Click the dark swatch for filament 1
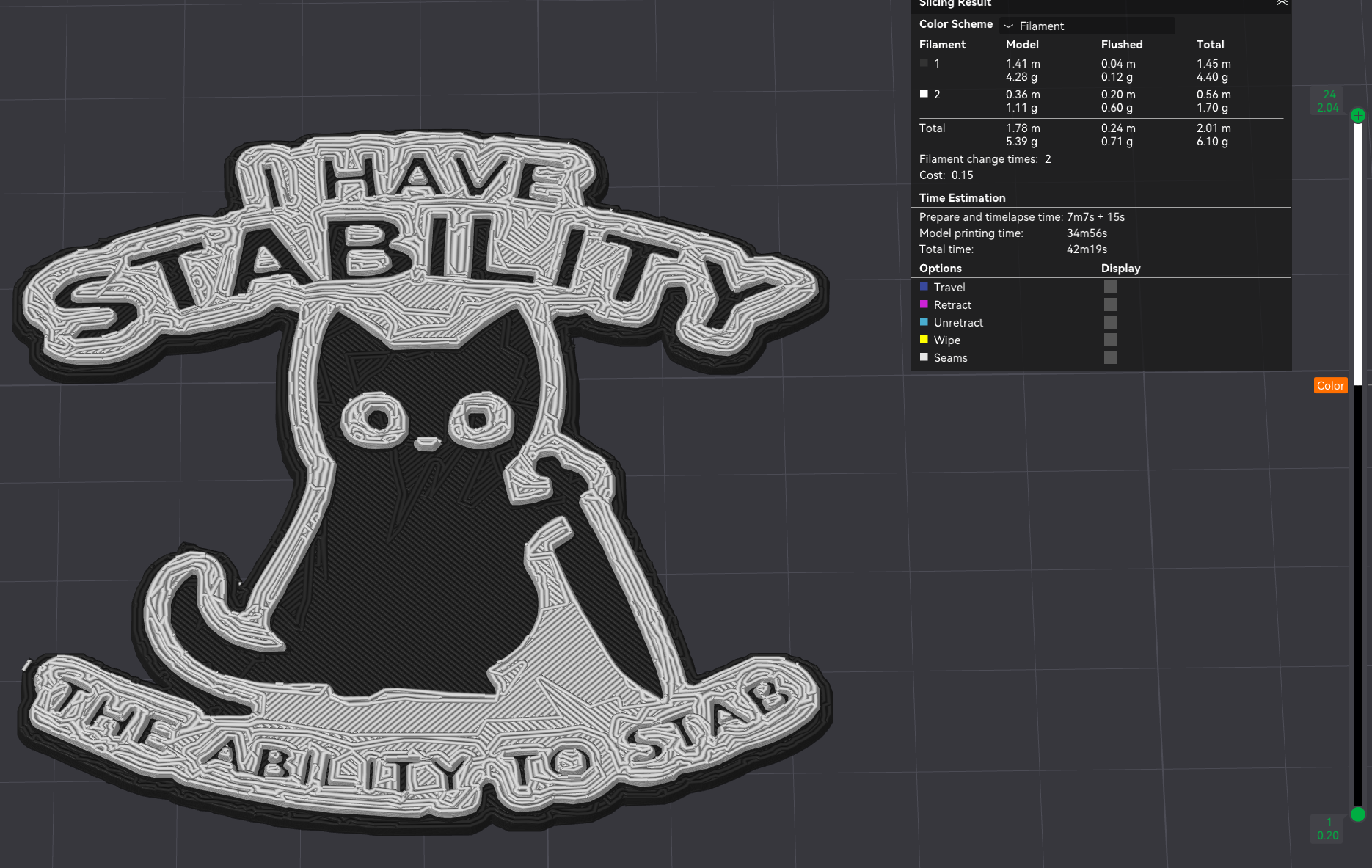This screenshot has height=868, width=1372. point(924,63)
